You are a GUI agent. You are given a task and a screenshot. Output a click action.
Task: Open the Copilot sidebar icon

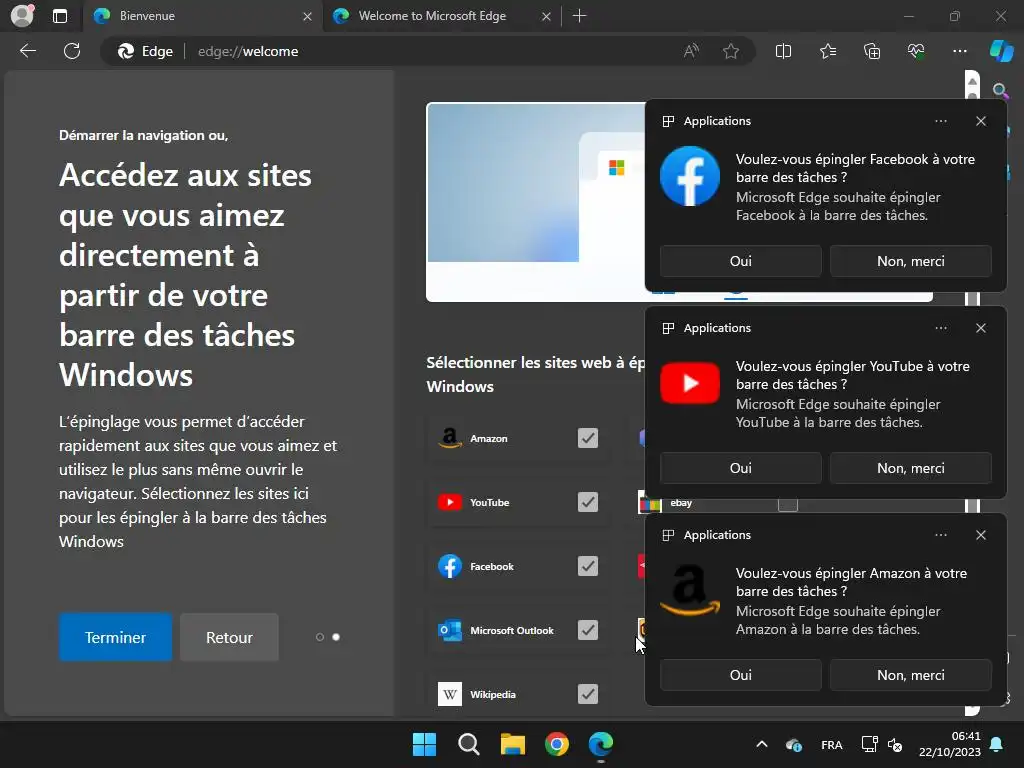point(1001,51)
